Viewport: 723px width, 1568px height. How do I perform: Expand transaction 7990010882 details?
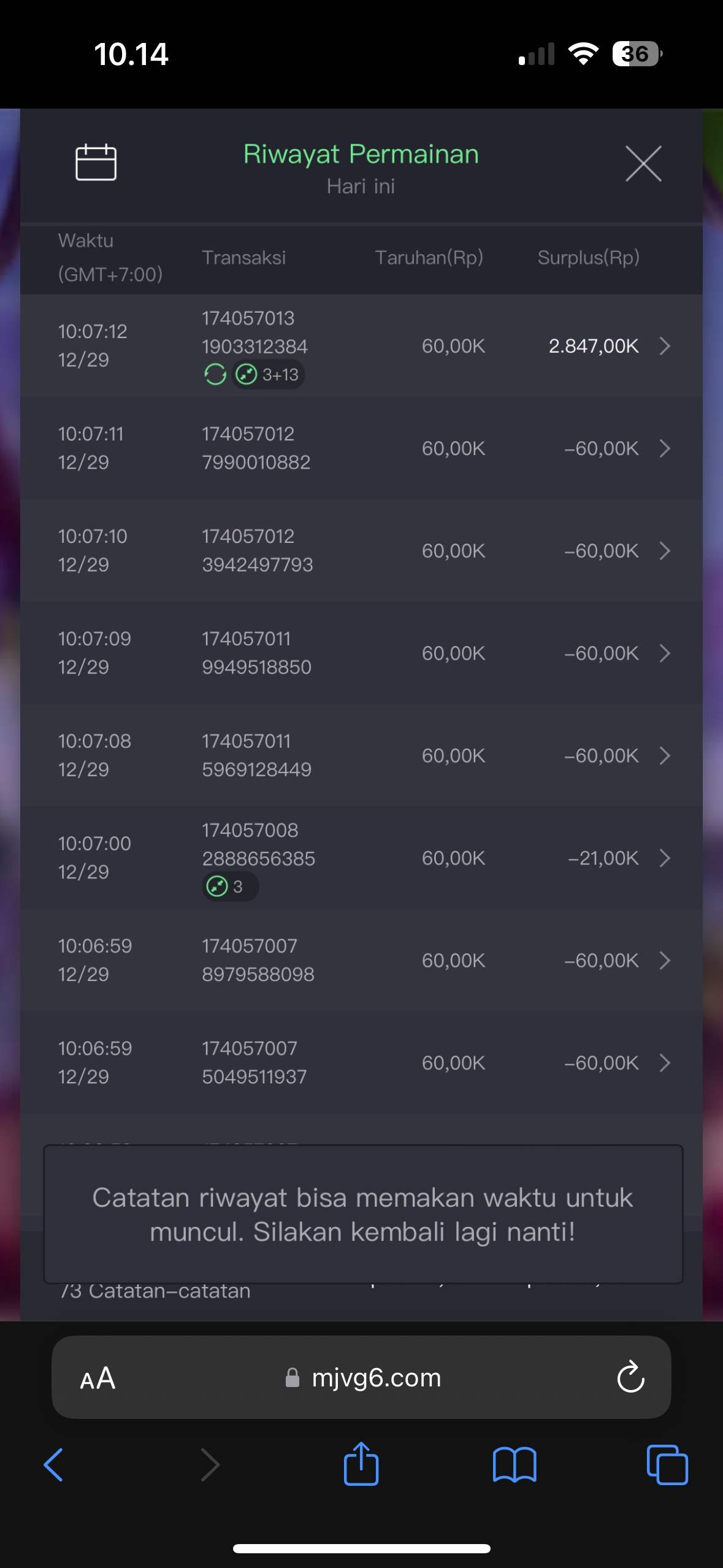(x=665, y=448)
